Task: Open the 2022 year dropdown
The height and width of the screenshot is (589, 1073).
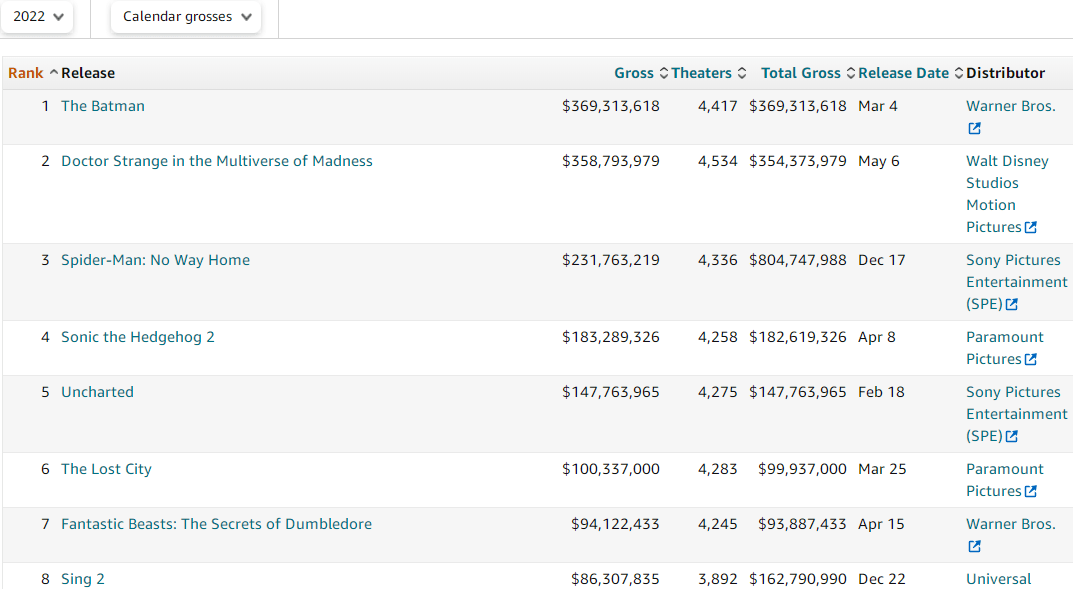Action: coord(37,17)
